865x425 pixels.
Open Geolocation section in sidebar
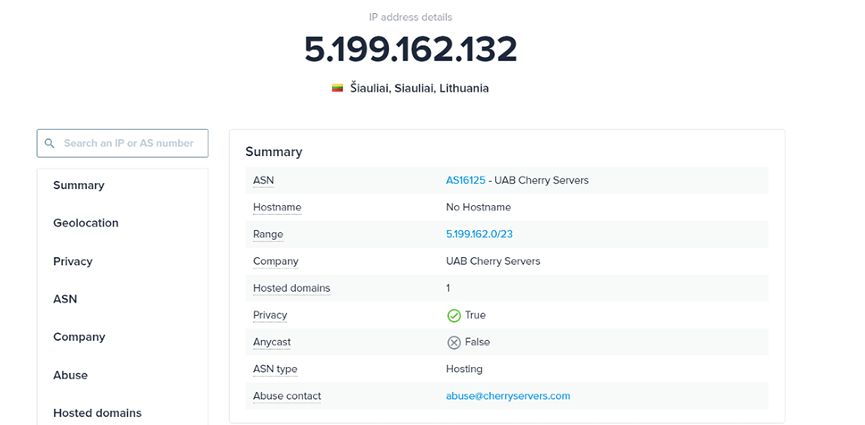pyautogui.click(x=86, y=223)
